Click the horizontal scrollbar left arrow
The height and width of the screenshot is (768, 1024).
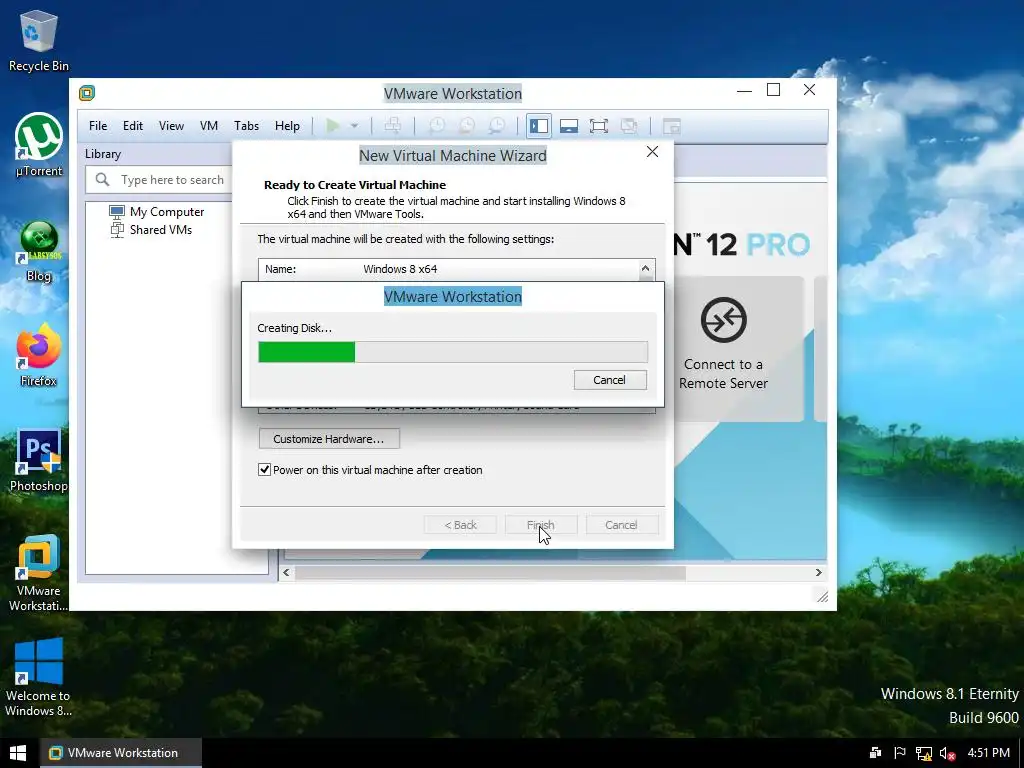(x=286, y=572)
